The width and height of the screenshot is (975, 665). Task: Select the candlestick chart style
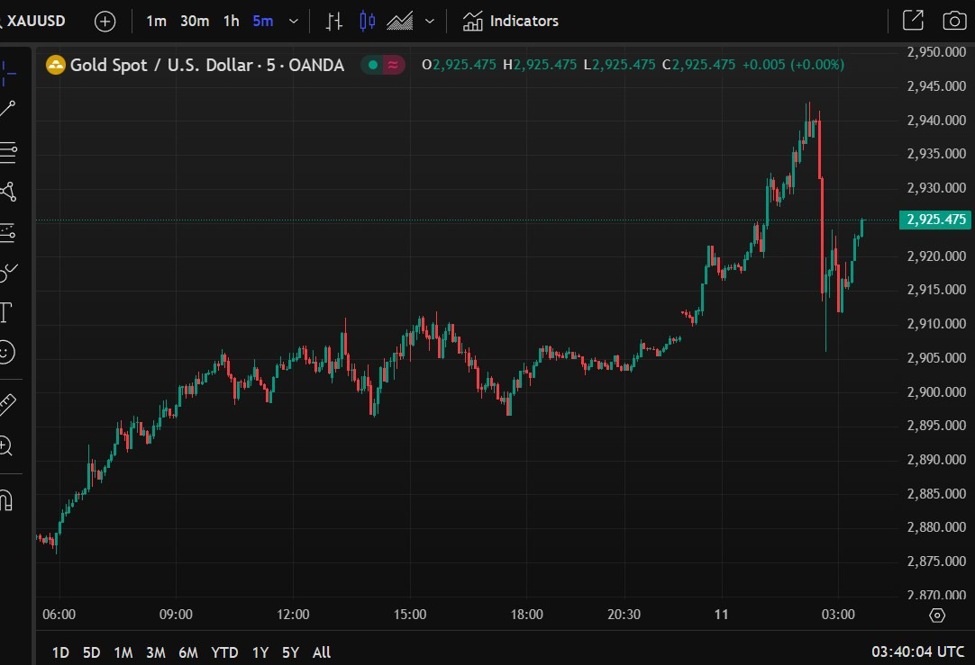pyautogui.click(x=367, y=21)
